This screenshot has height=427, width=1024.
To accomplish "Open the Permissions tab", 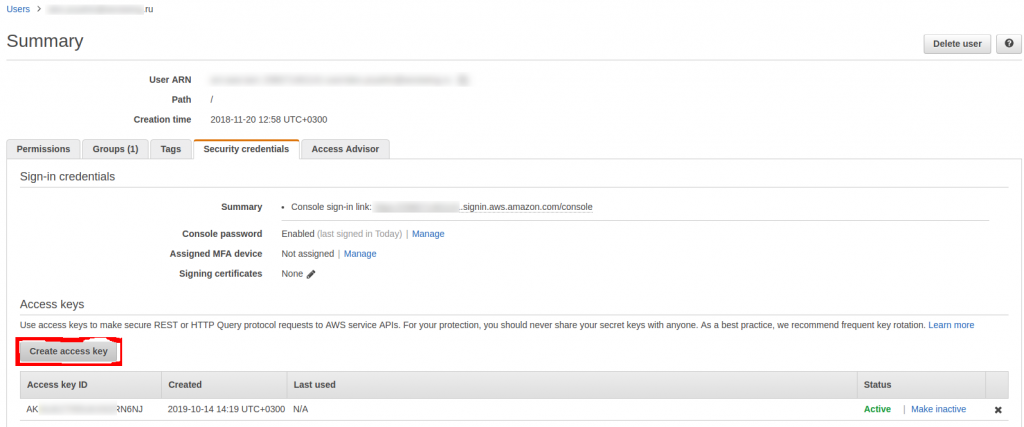I will pyautogui.click(x=43, y=149).
